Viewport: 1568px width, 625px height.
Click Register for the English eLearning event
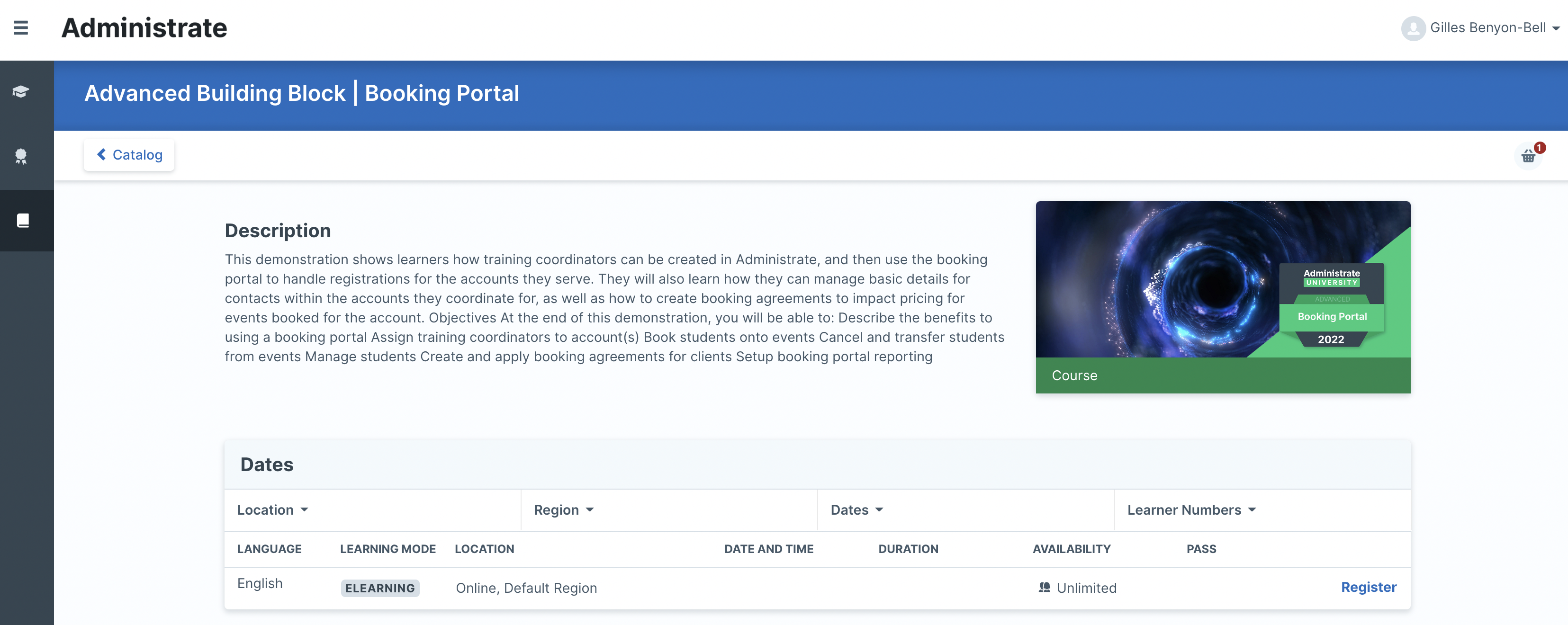(x=1369, y=587)
